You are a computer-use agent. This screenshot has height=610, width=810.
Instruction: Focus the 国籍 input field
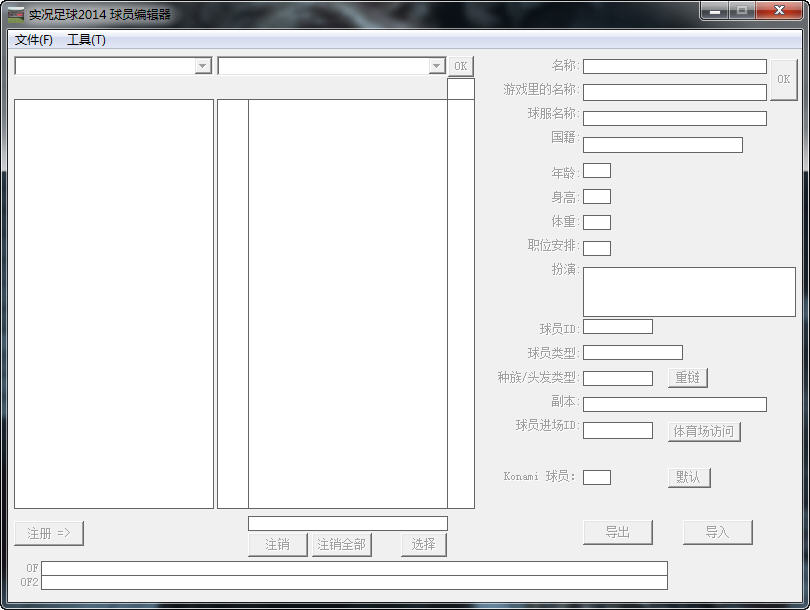click(663, 145)
